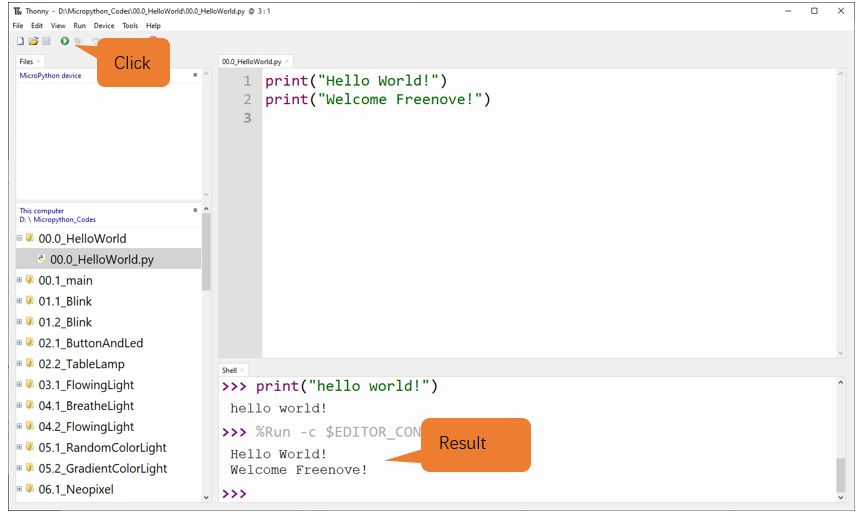The width and height of the screenshot is (863, 515).
Task: Select the 02.2_TableLamp folder name
Action: (81, 364)
